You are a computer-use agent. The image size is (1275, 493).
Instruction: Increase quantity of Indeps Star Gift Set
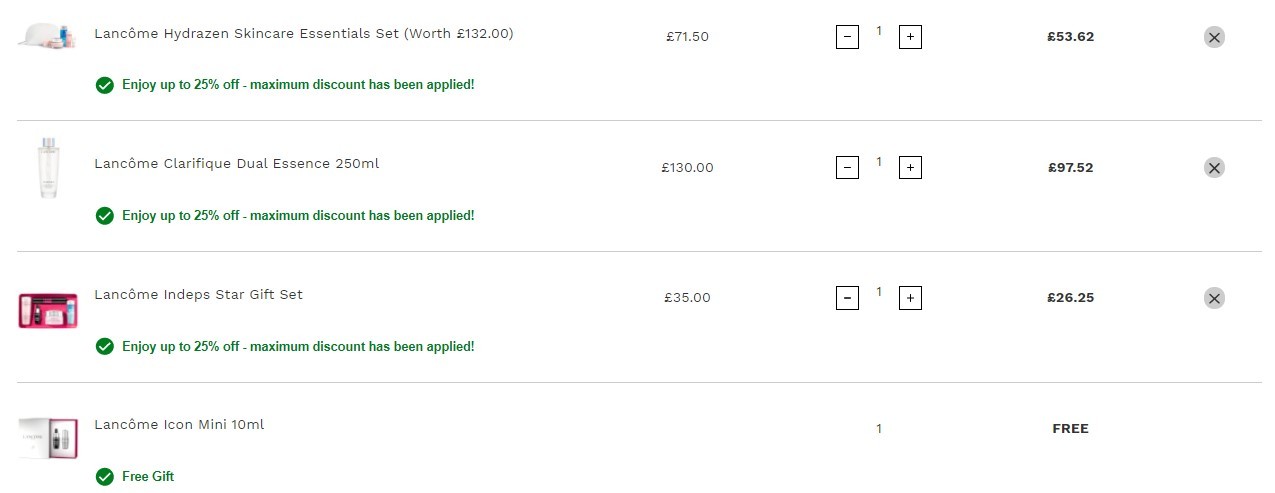tap(910, 298)
